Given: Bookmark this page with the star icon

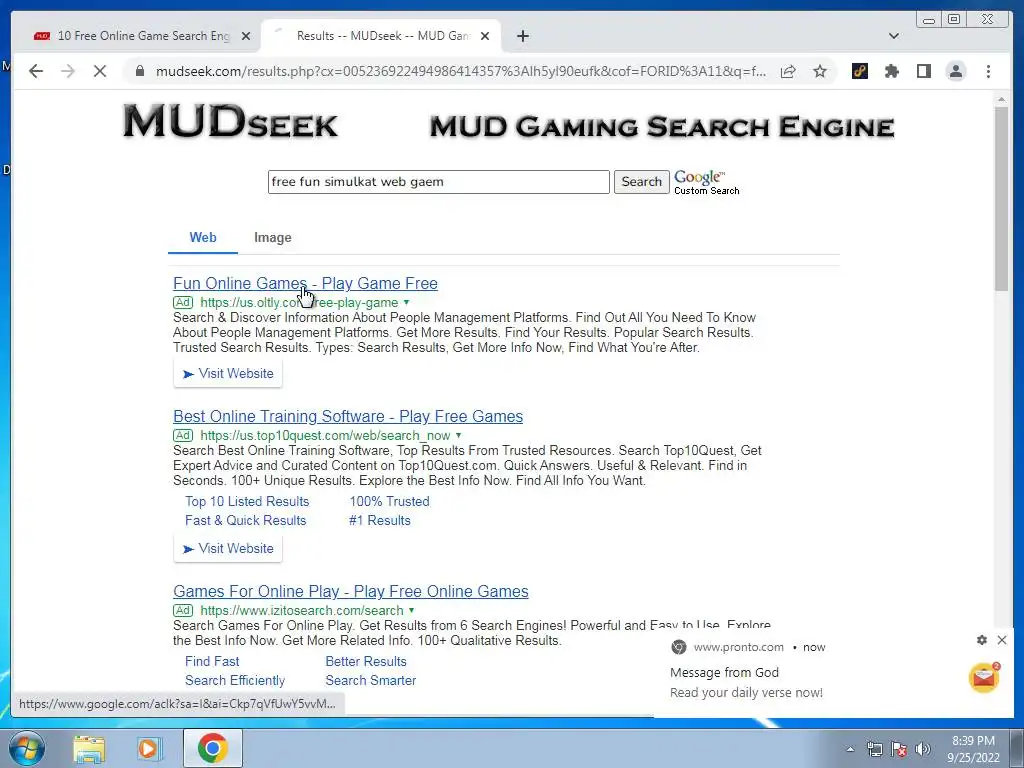Looking at the screenshot, I should coord(820,71).
